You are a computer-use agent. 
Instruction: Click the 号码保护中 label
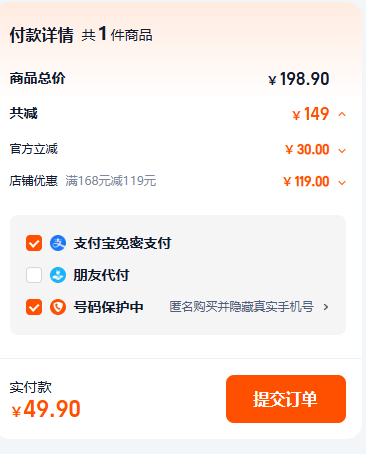[x=108, y=307]
